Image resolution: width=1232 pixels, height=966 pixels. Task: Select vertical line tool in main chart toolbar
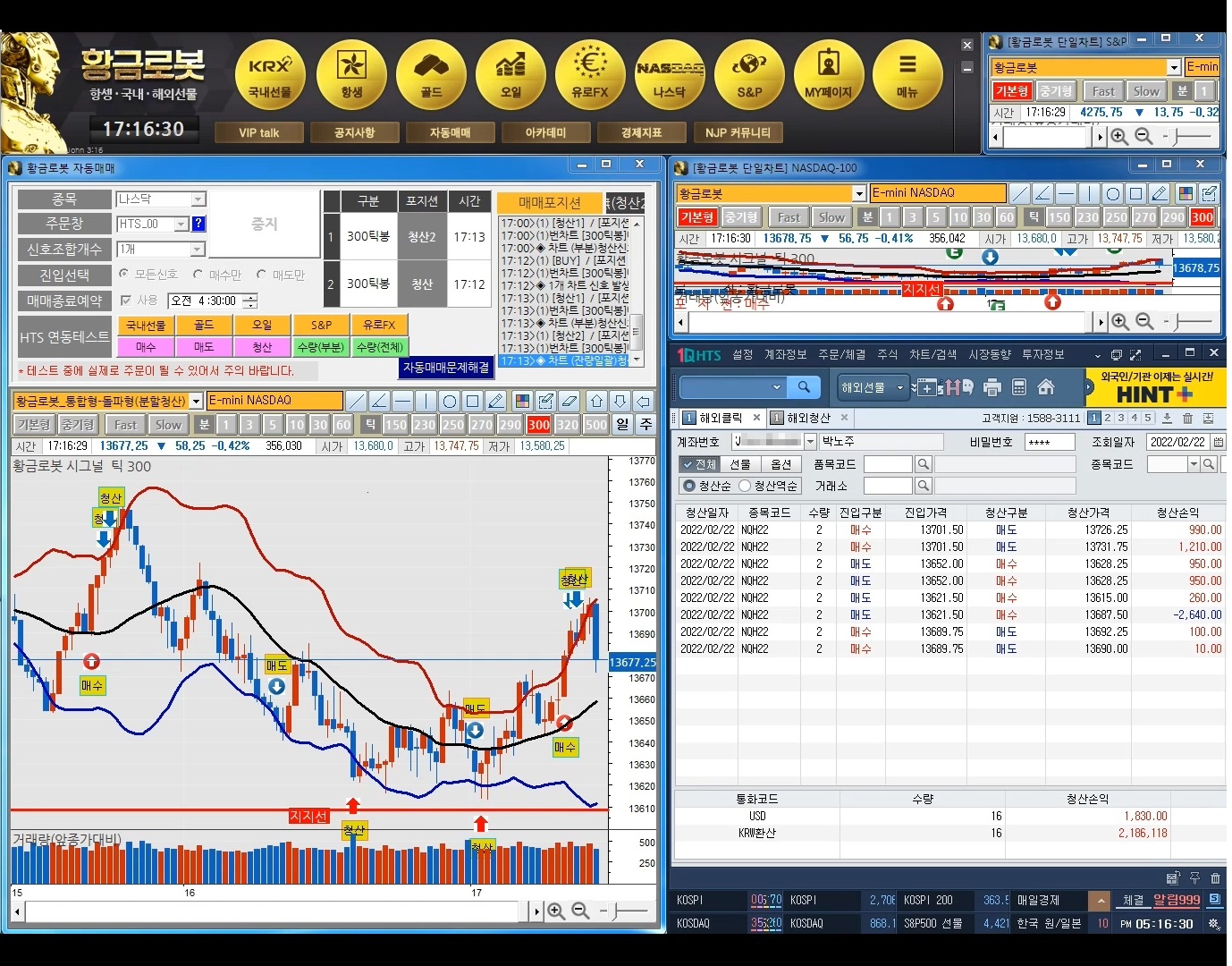[x=426, y=401]
